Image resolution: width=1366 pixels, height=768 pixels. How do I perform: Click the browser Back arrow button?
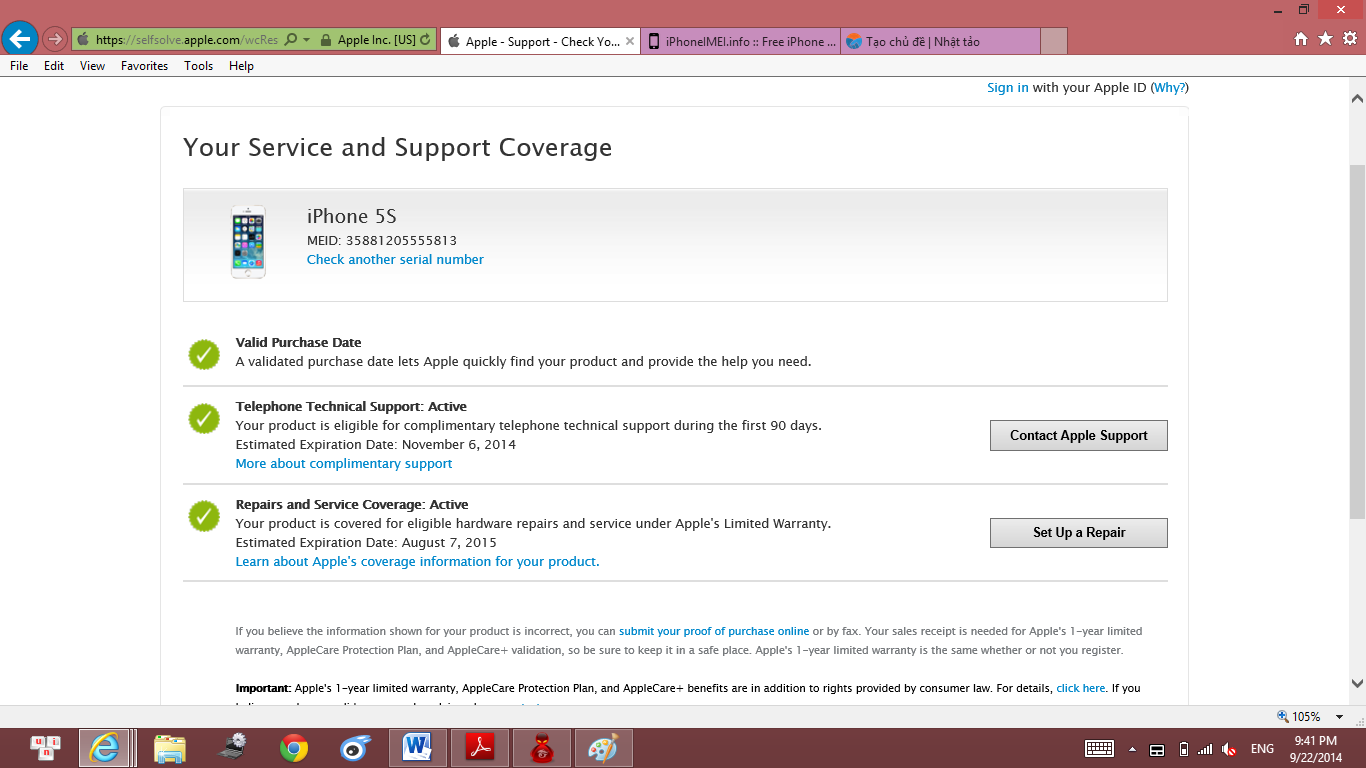(x=20, y=39)
